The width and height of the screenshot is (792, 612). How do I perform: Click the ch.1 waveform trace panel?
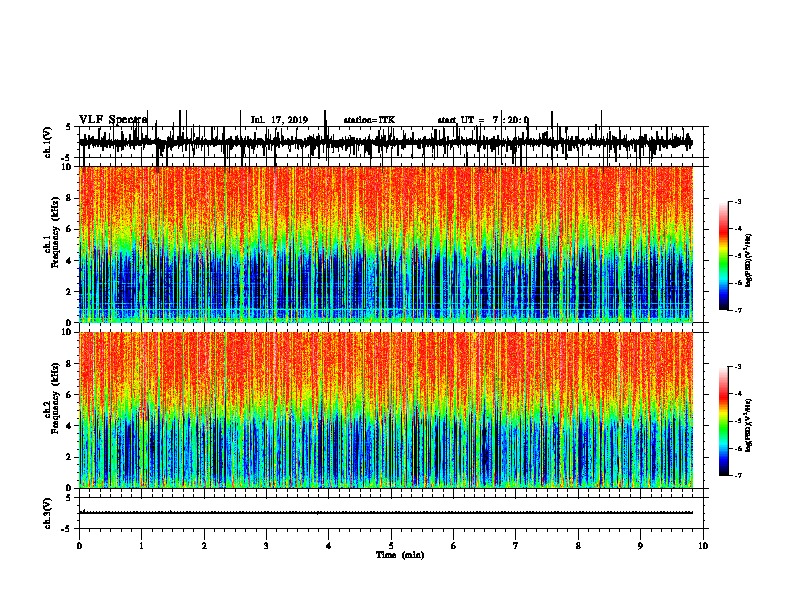[393, 142]
